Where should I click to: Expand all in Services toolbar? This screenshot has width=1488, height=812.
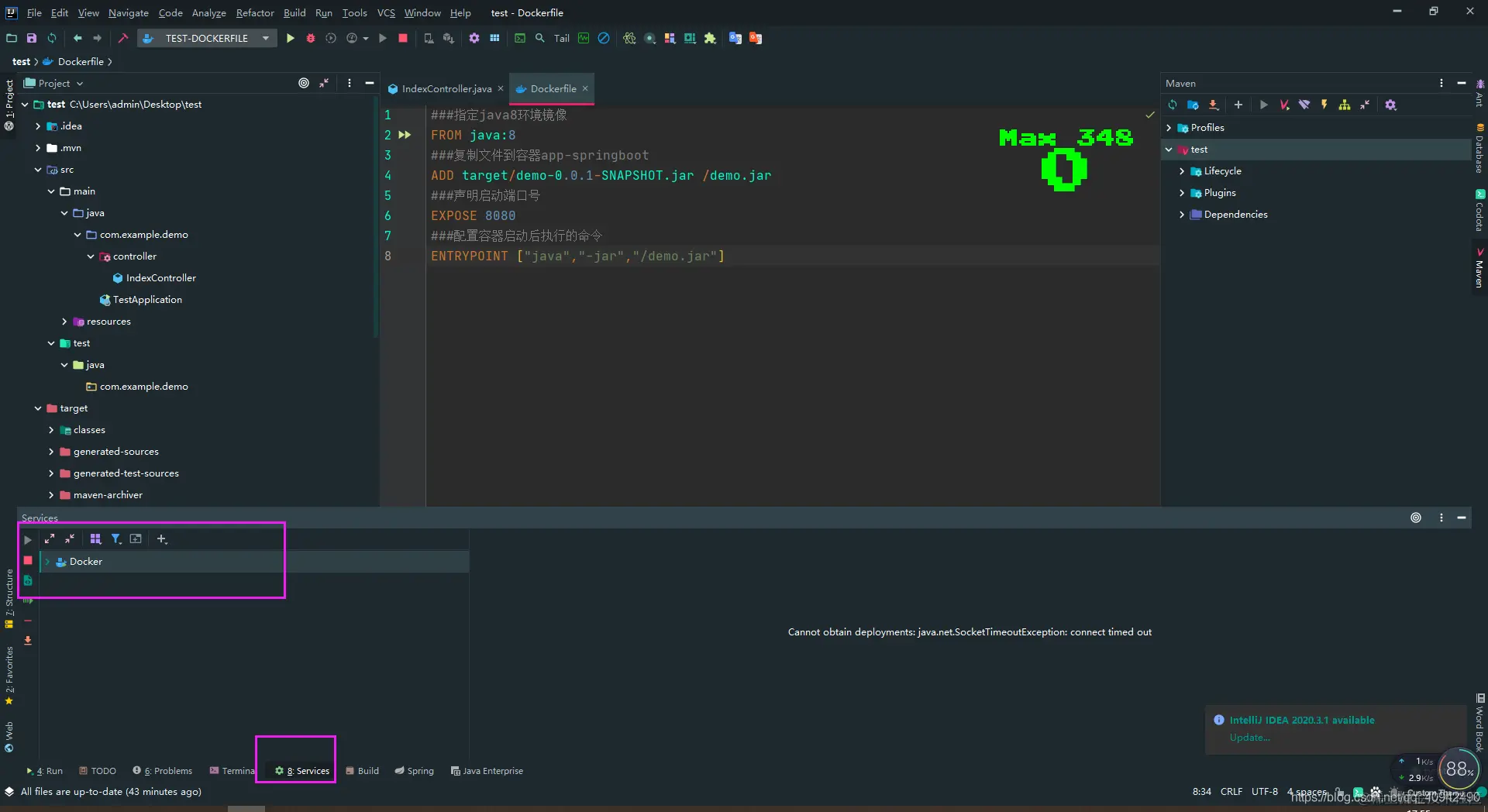coord(50,538)
